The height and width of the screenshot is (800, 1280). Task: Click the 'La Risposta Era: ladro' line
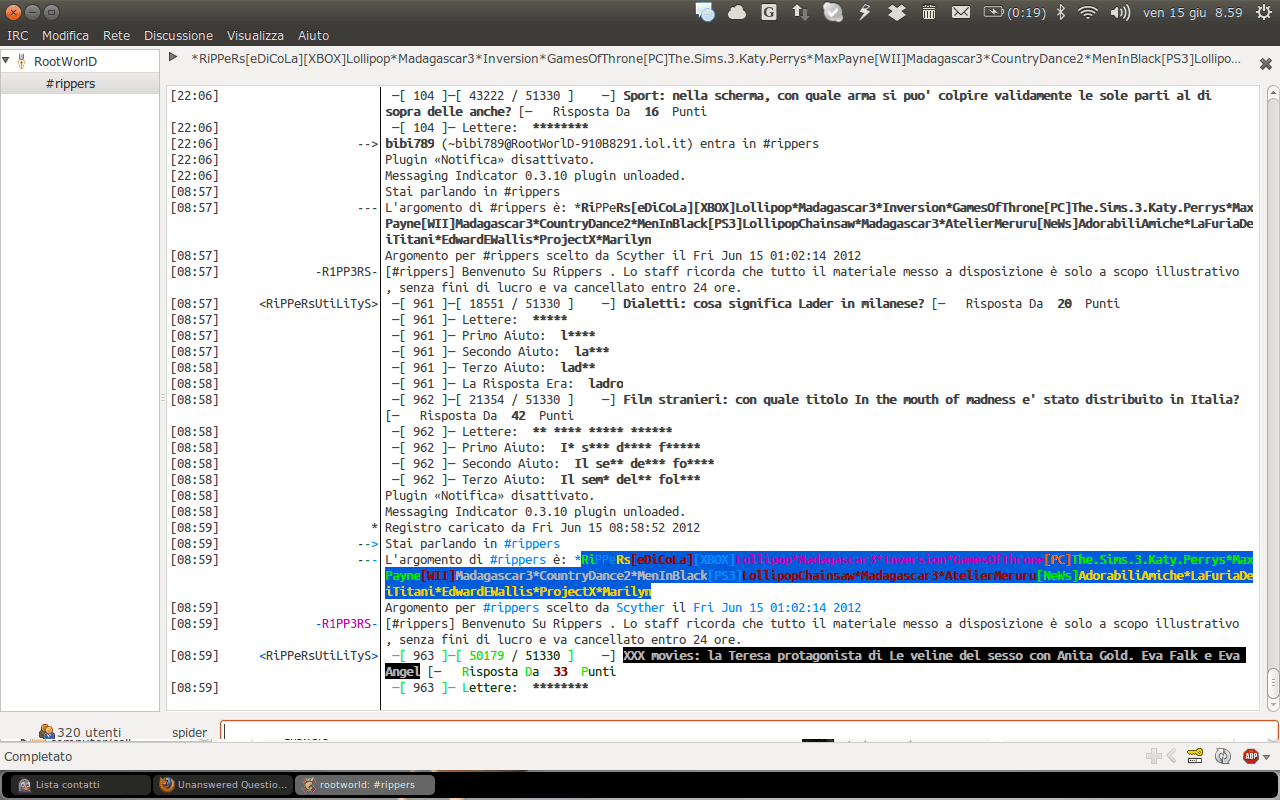[x=509, y=384]
